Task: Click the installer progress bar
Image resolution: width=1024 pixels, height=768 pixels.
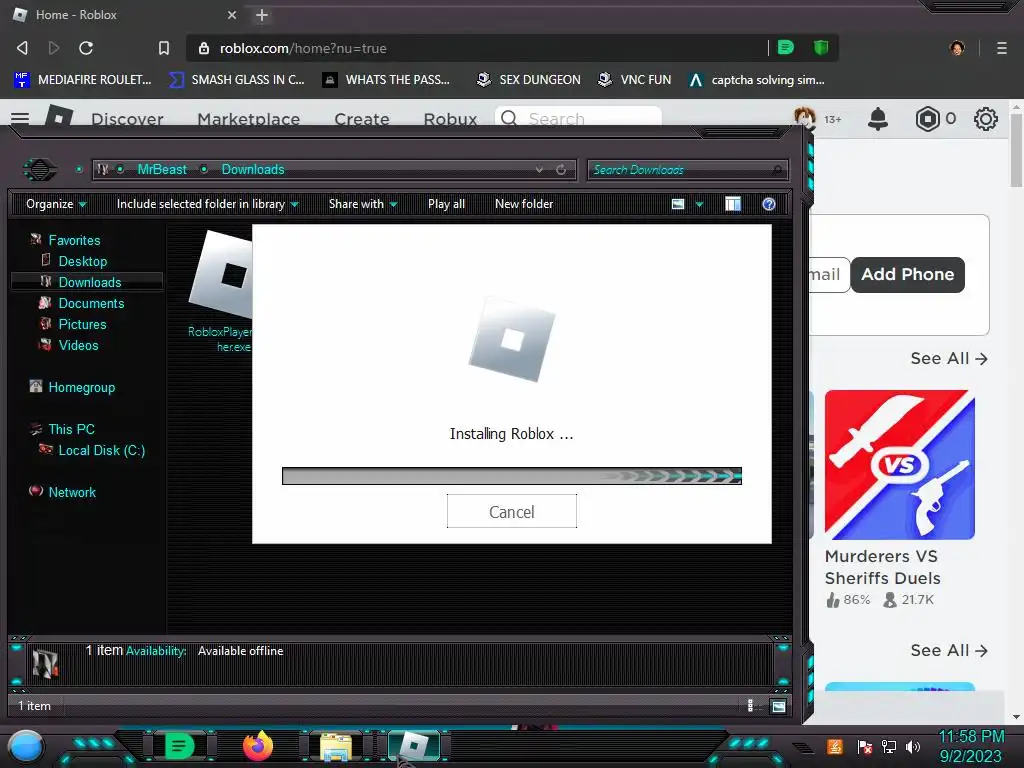Action: point(512,476)
